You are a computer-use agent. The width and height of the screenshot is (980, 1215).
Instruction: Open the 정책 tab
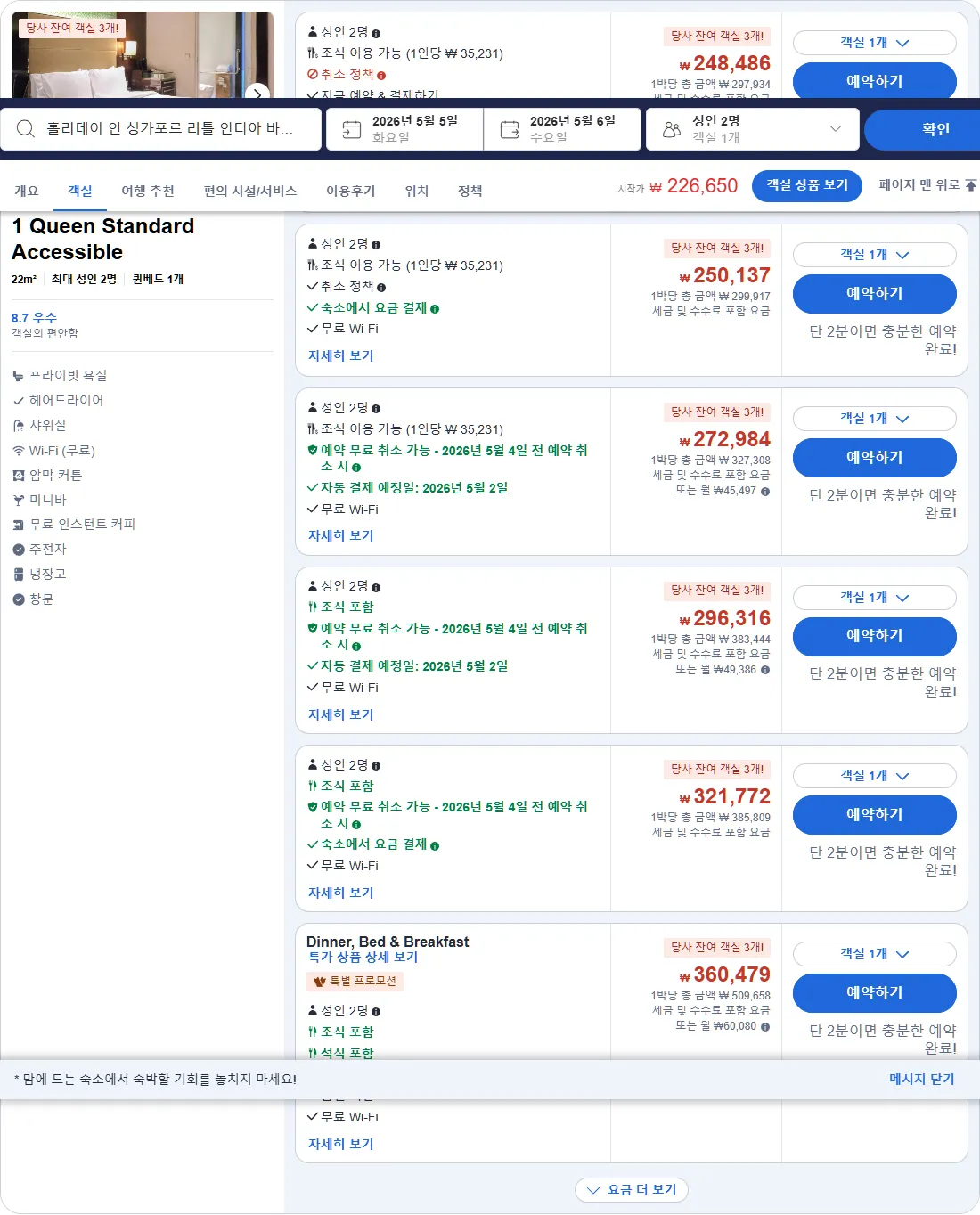(x=470, y=191)
